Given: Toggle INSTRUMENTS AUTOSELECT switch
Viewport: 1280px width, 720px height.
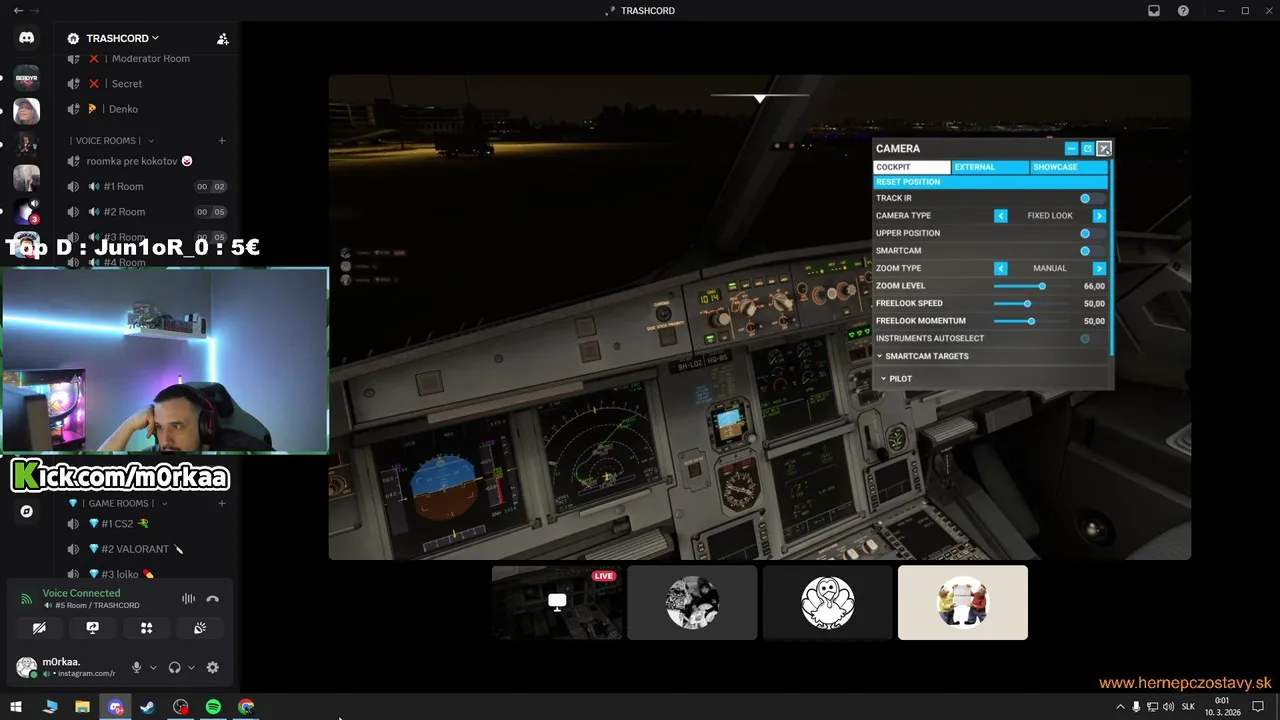Looking at the screenshot, I should coord(1092,339).
